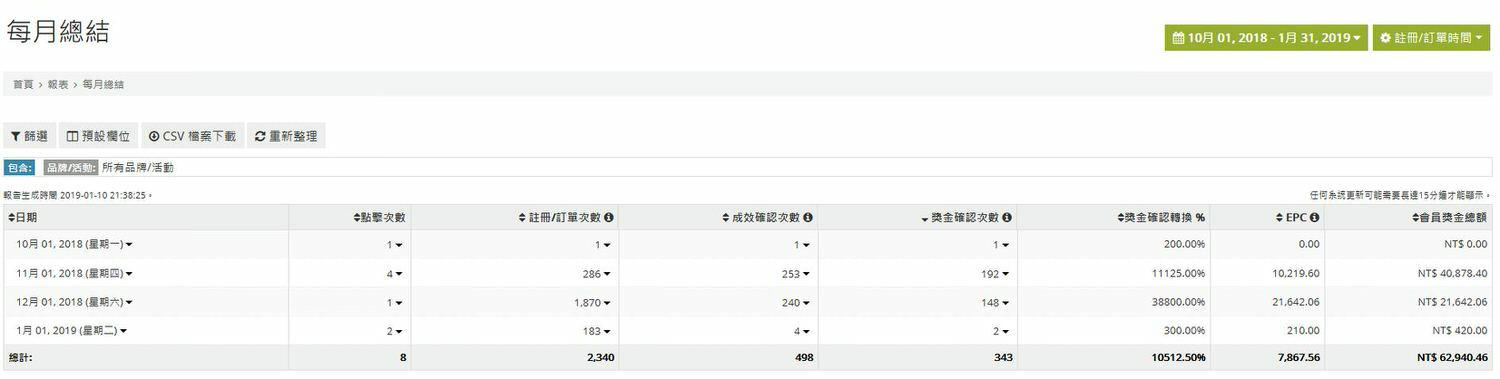
Task: Click the calendar icon in date range button
Action: (x=1179, y=38)
